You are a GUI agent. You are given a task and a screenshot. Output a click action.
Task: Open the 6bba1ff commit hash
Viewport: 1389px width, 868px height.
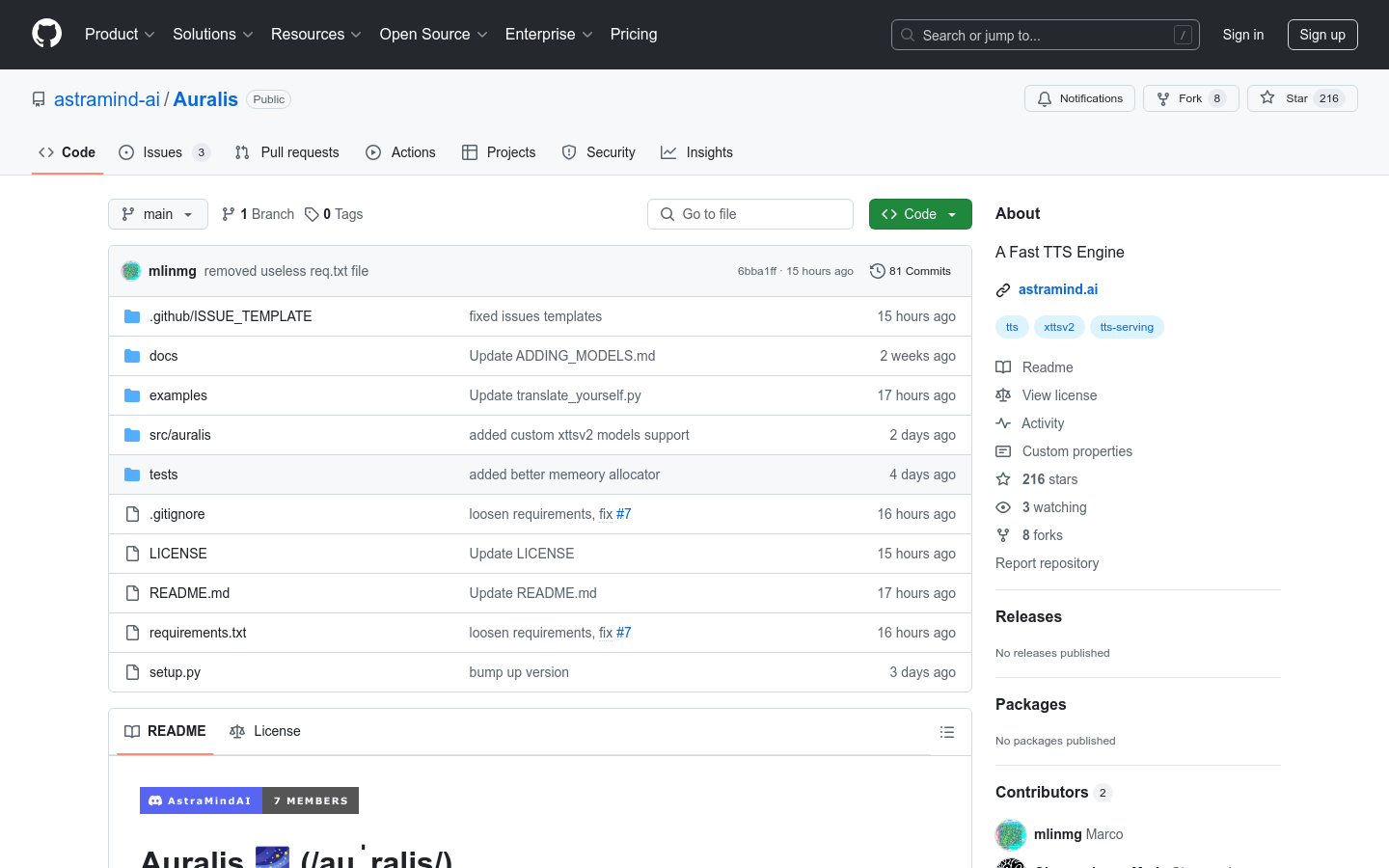(757, 271)
